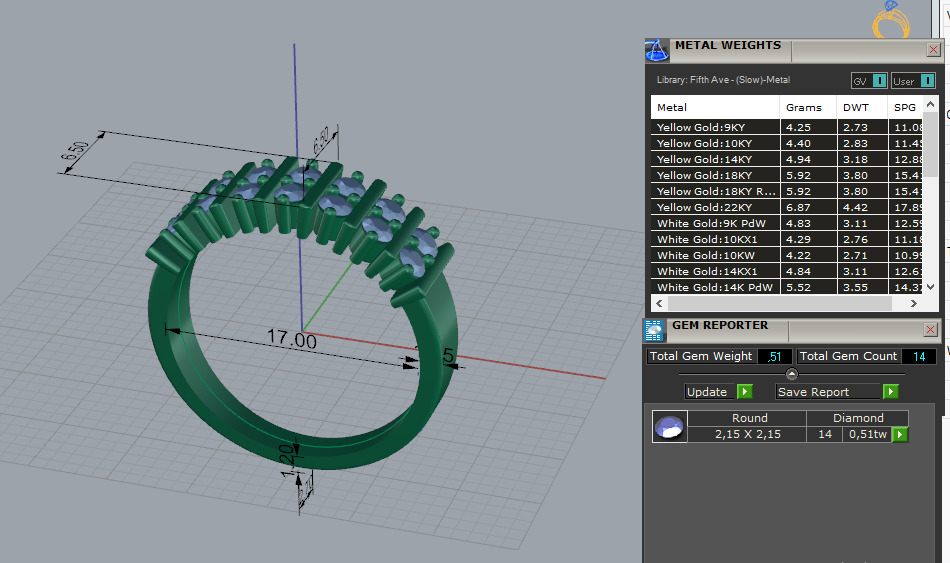The height and width of the screenshot is (563, 950).
Task: Select the White Gold:9K PdW row
Action: 786,223
